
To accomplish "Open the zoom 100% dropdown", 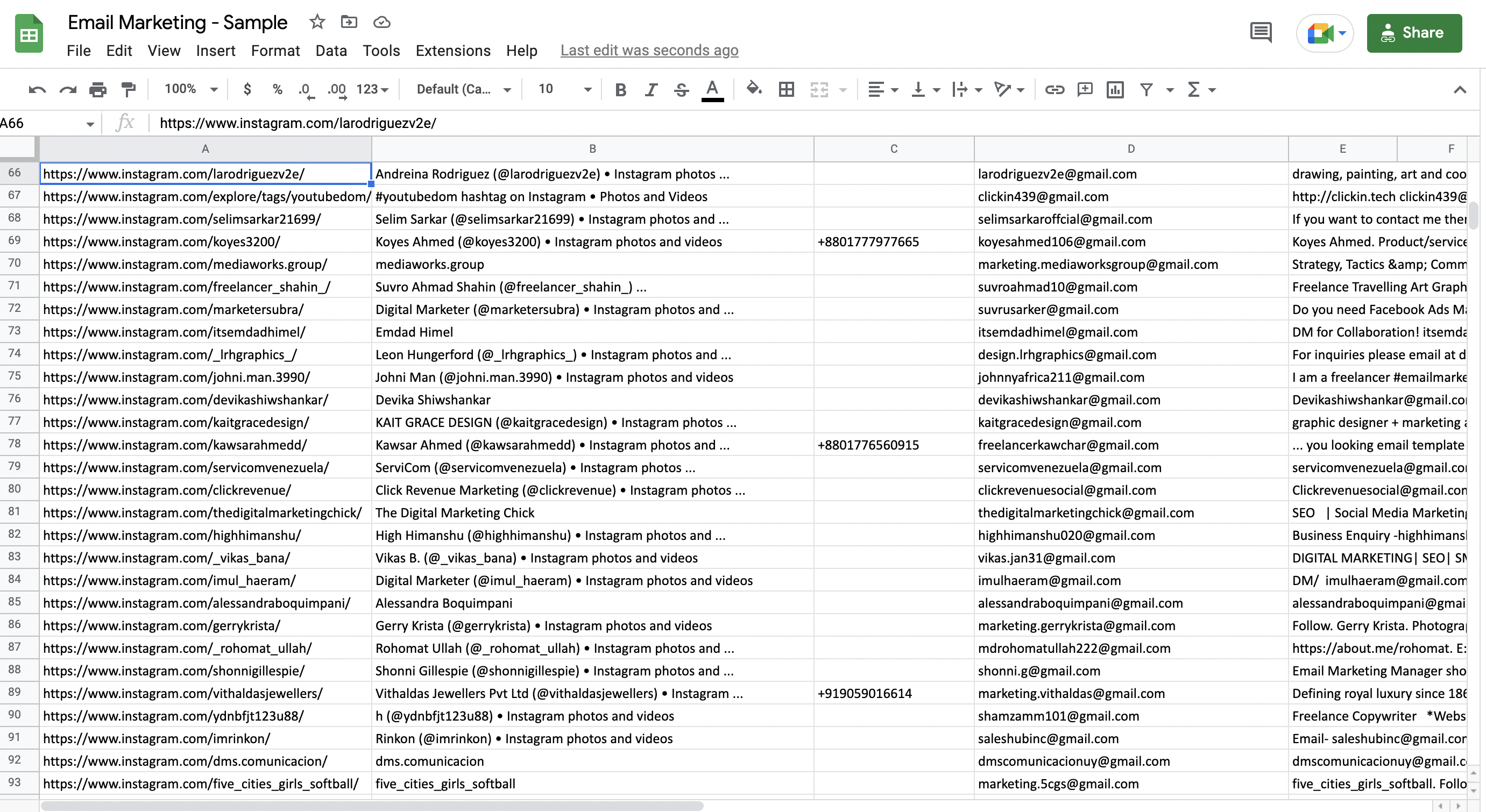I will coord(191,89).
